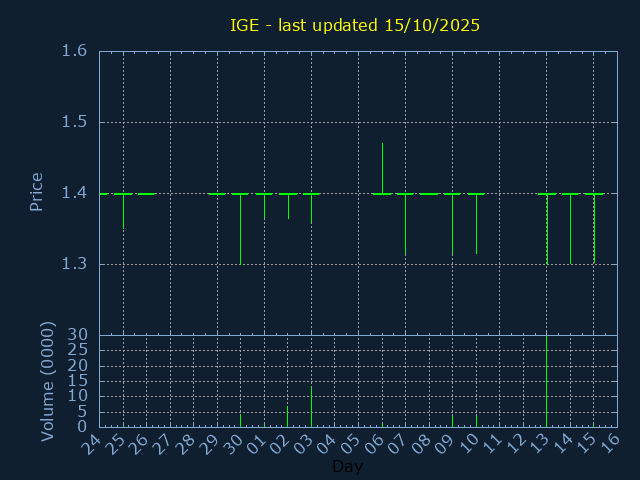
Task: Select the 1.3 price tick label
Action: pos(73,264)
